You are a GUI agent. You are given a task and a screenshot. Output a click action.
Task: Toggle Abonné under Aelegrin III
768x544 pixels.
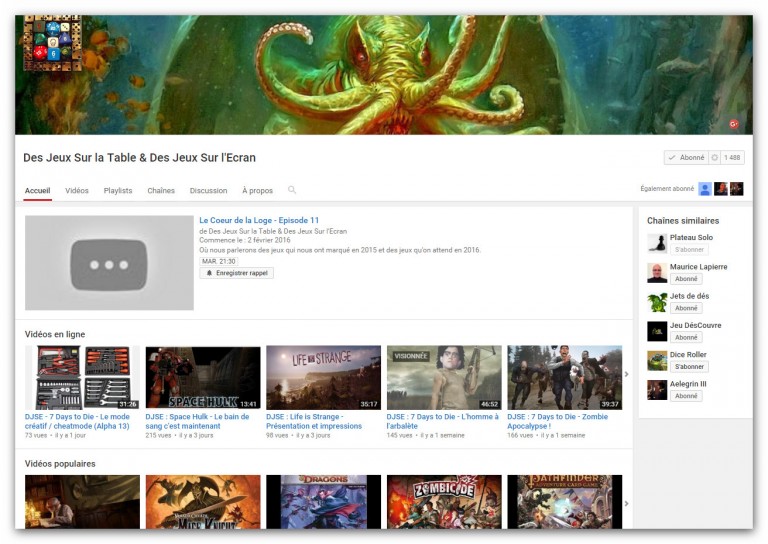point(686,396)
